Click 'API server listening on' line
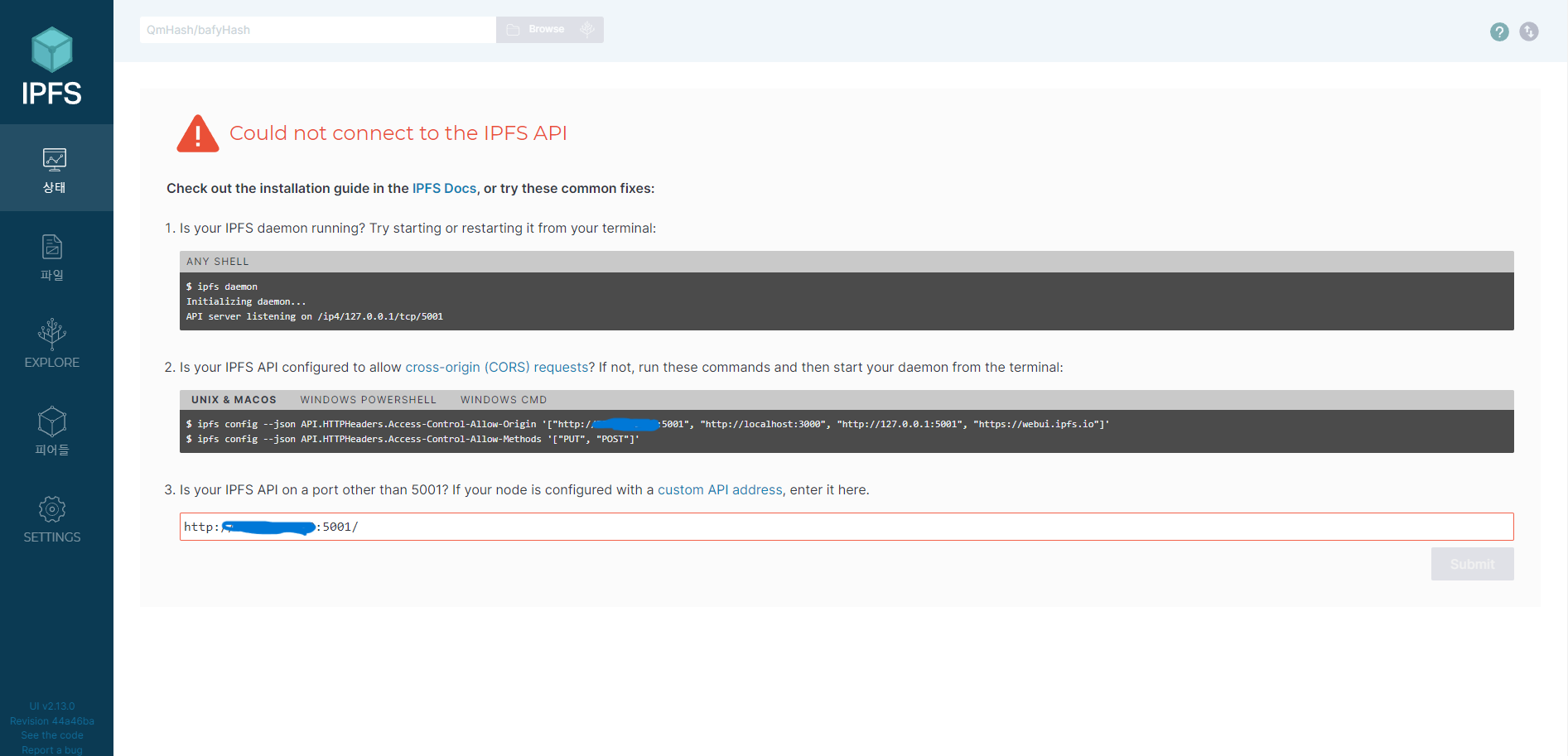This screenshot has width=1568, height=756. (315, 316)
